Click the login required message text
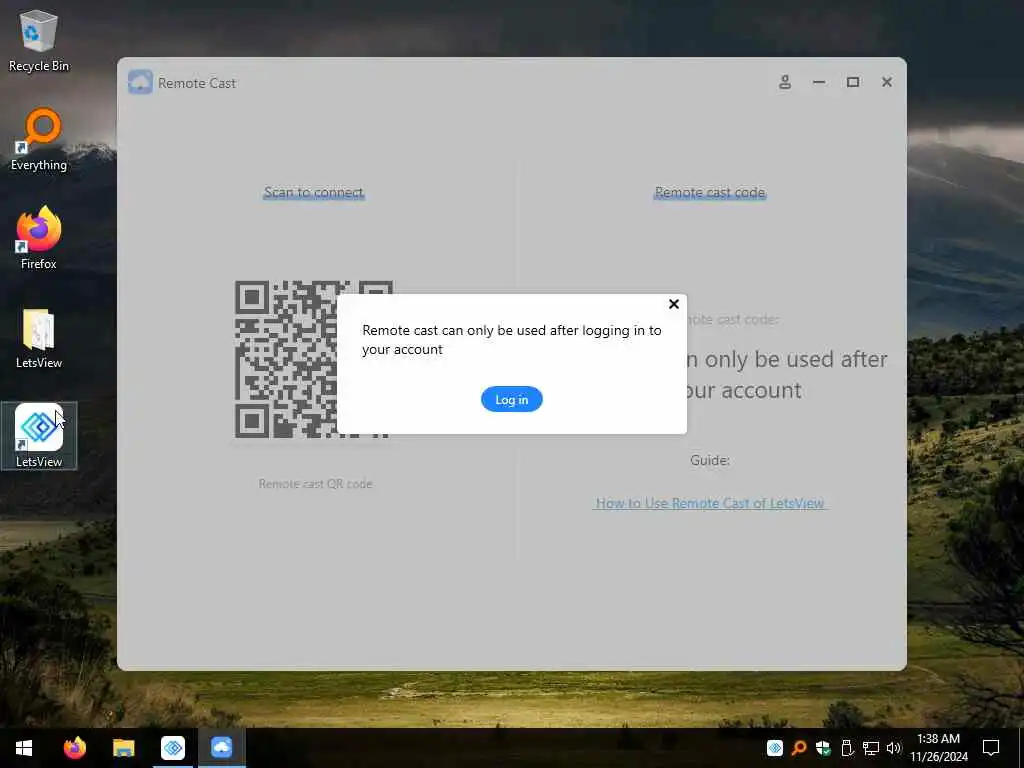The width and height of the screenshot is (1024, 768). [x=511, y=340]
